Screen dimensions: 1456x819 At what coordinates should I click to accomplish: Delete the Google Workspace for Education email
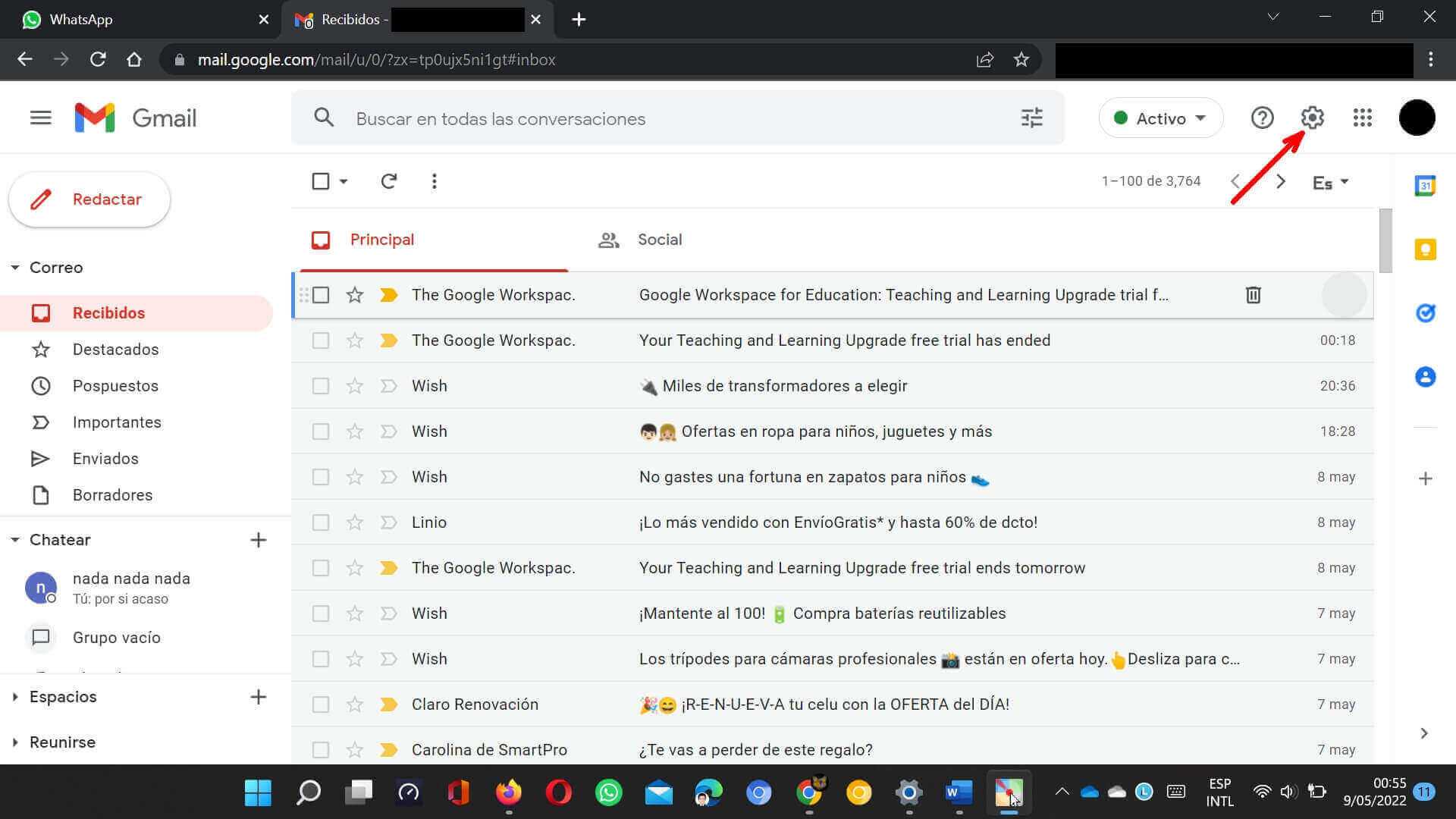(x=1253, y=294)
